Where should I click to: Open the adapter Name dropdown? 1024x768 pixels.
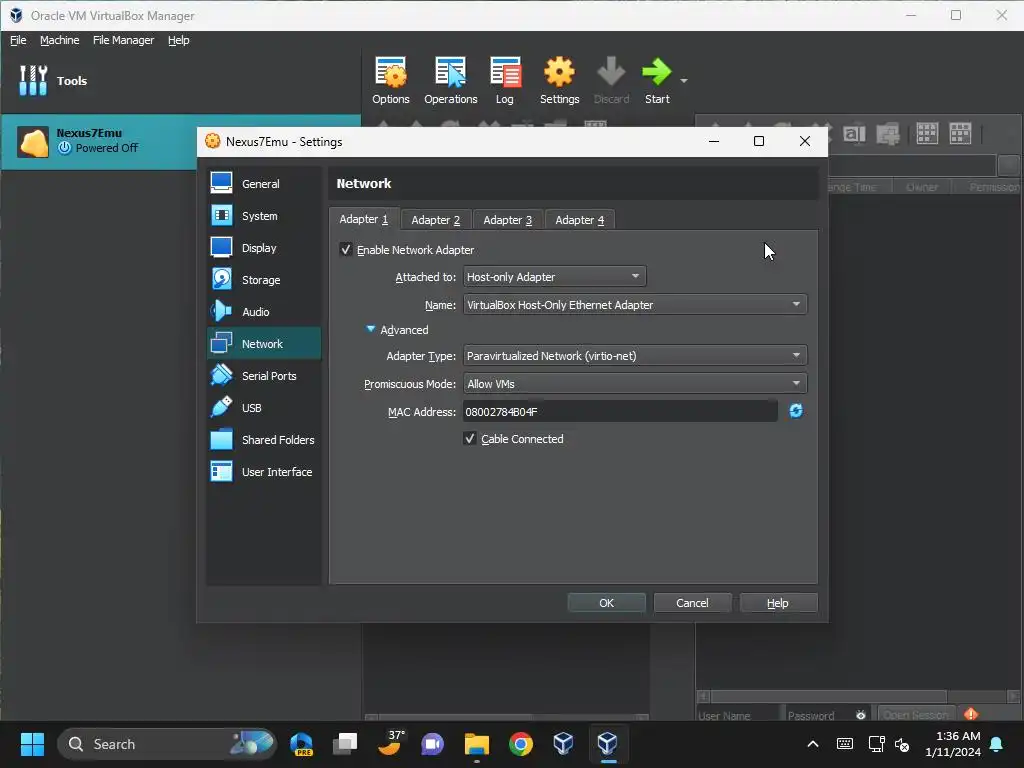click(635, 304)
